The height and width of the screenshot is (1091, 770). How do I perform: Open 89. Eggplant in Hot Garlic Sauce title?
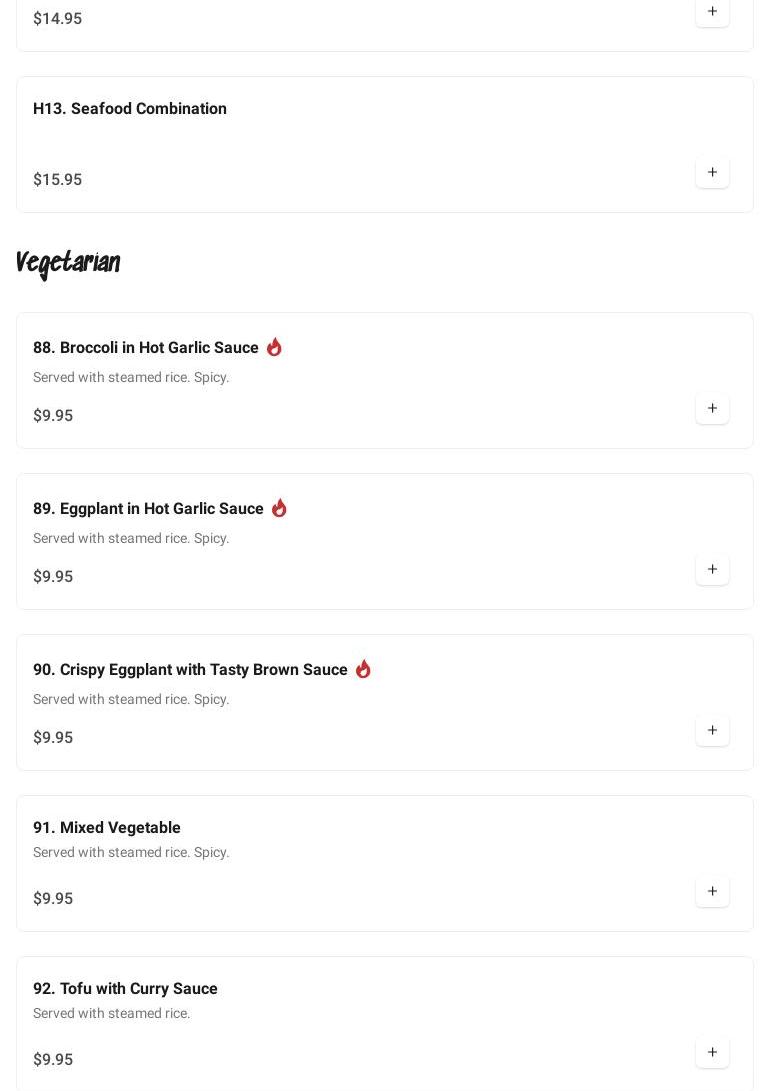(x=148, y=509)
